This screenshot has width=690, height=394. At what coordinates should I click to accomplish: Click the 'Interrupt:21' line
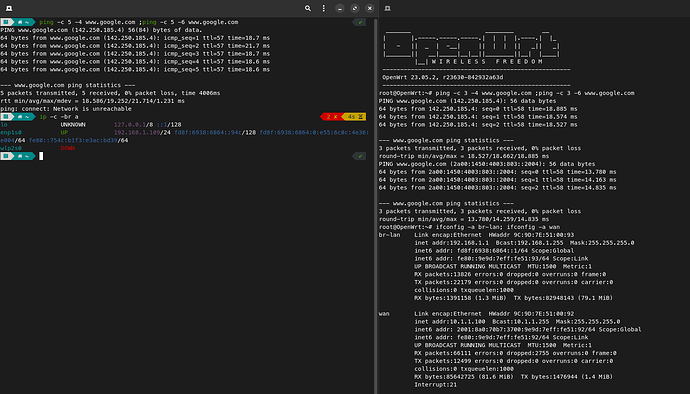point(436,385)
